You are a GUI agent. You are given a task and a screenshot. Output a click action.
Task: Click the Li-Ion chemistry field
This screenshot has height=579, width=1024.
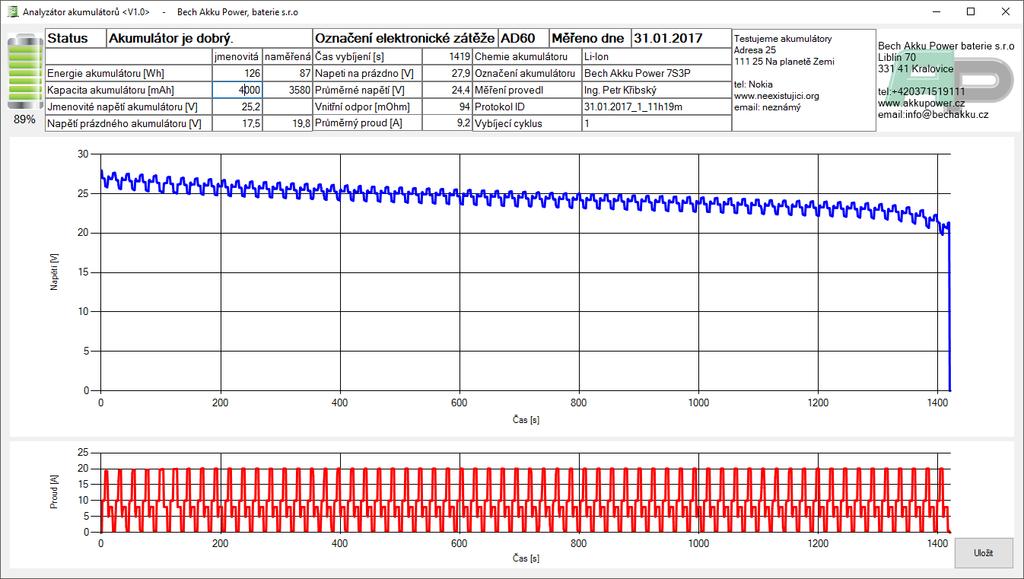(656, 57)
